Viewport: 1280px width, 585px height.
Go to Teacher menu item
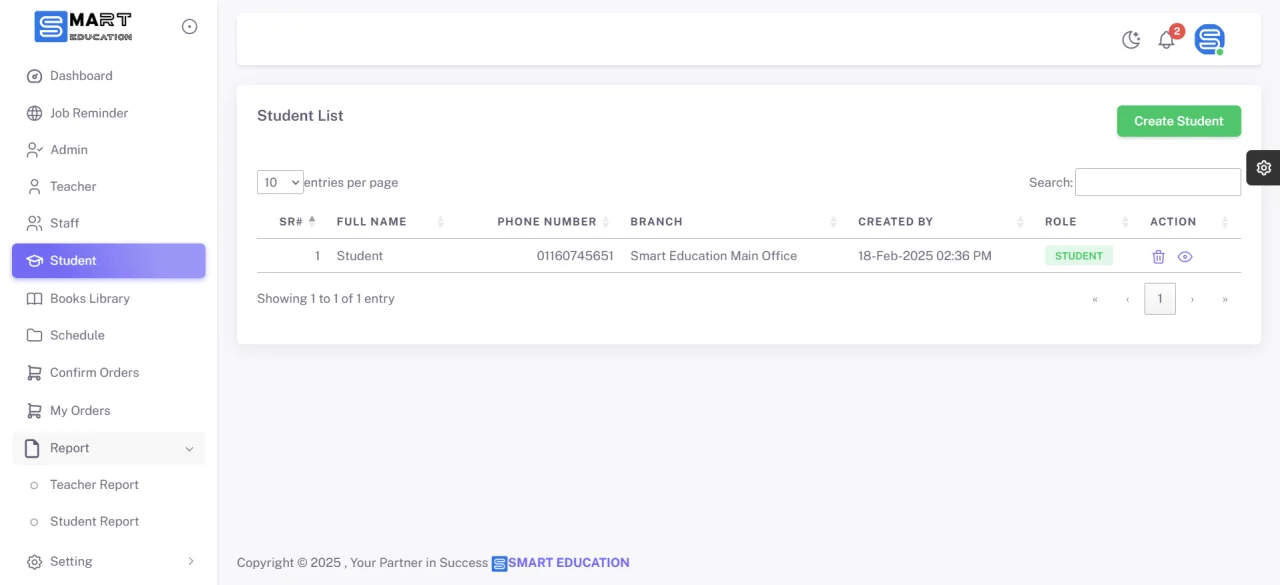[x=108, y=187]
